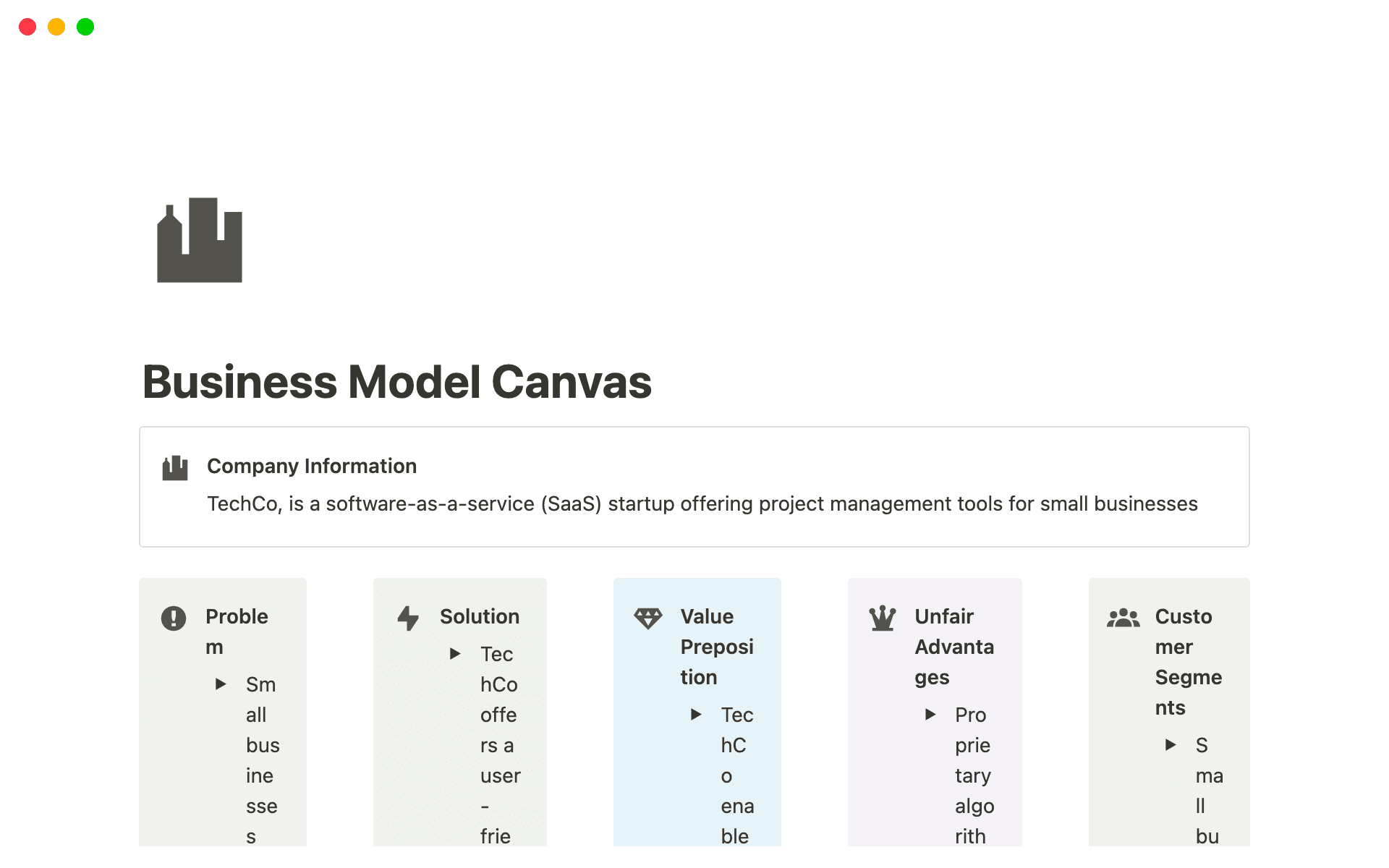Select the Company Information callout block
Viewport: 1389px width, 868px height.
[694, 486]
